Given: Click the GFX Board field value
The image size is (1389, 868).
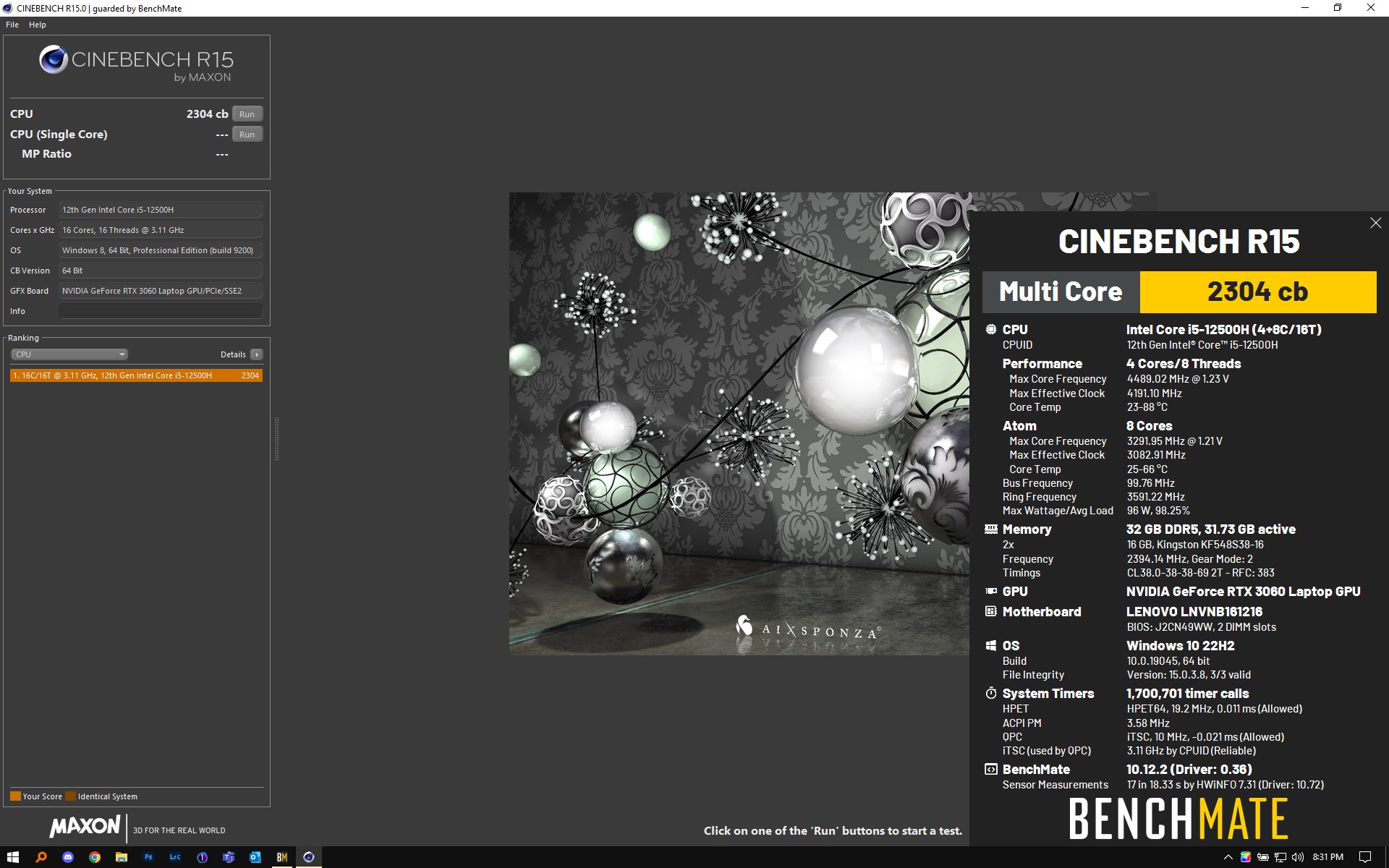Looking at the screenshot, I should click(x=161, y=291).
